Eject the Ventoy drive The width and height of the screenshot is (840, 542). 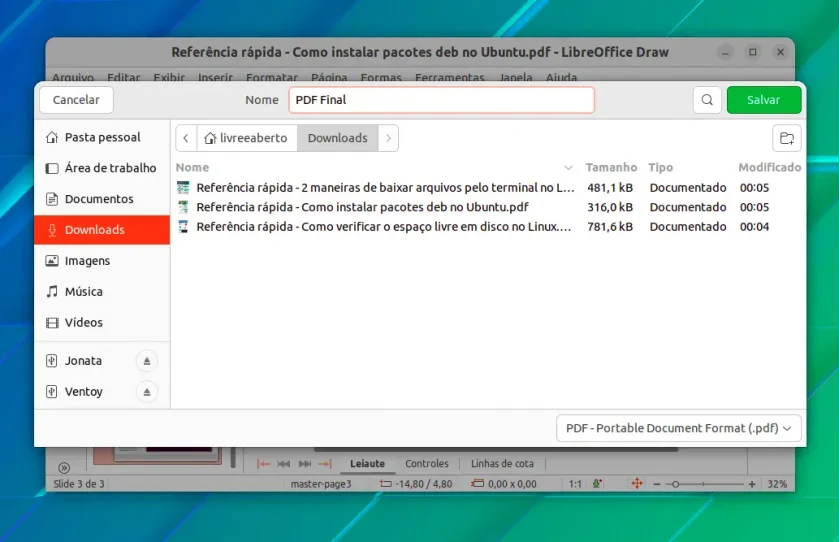(x=147, y=392)
